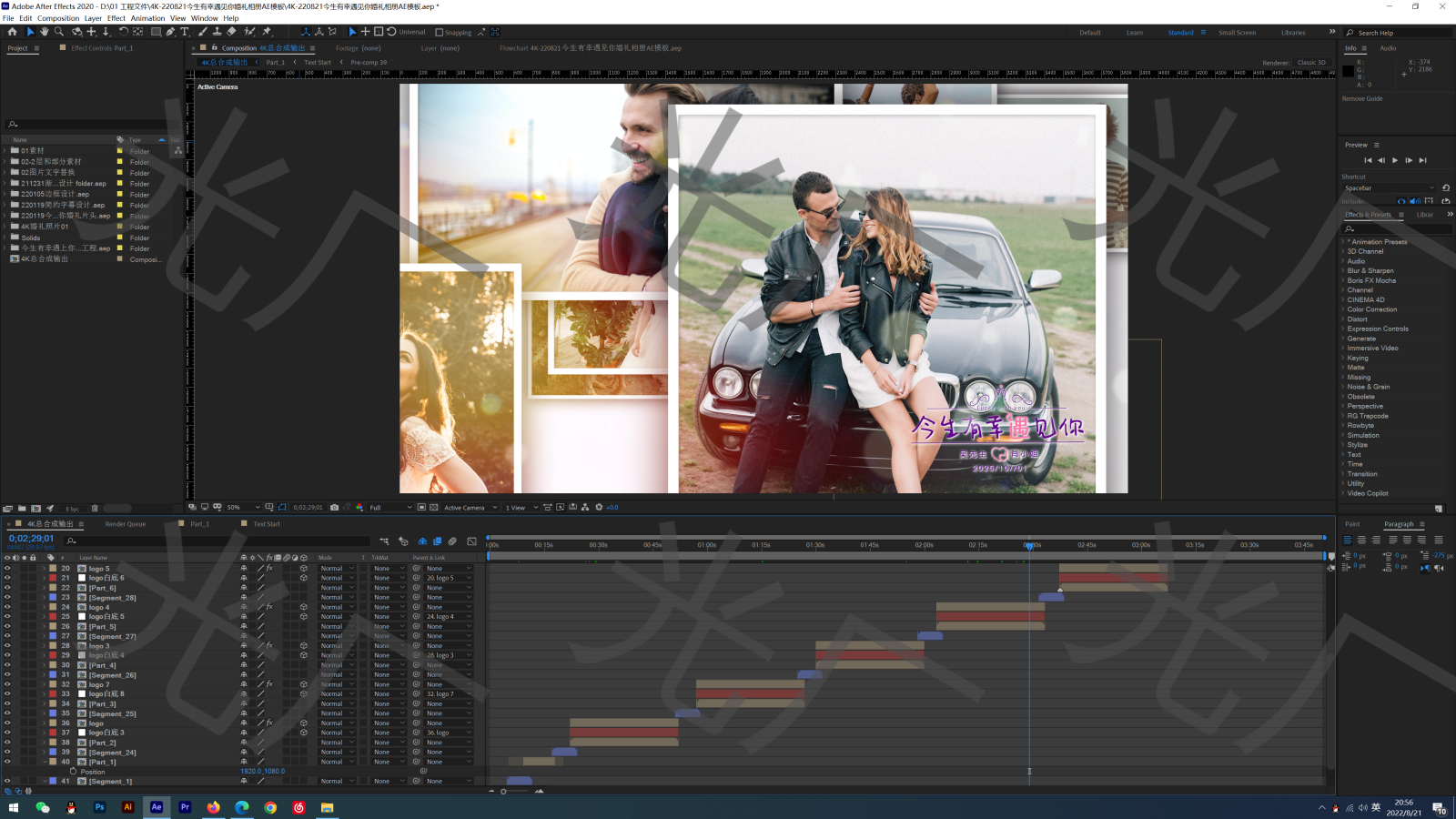Open the Full resolution dropdown
Viewport: 1456px width, 819px height.
pyautogui.click(x=389, y=508)
